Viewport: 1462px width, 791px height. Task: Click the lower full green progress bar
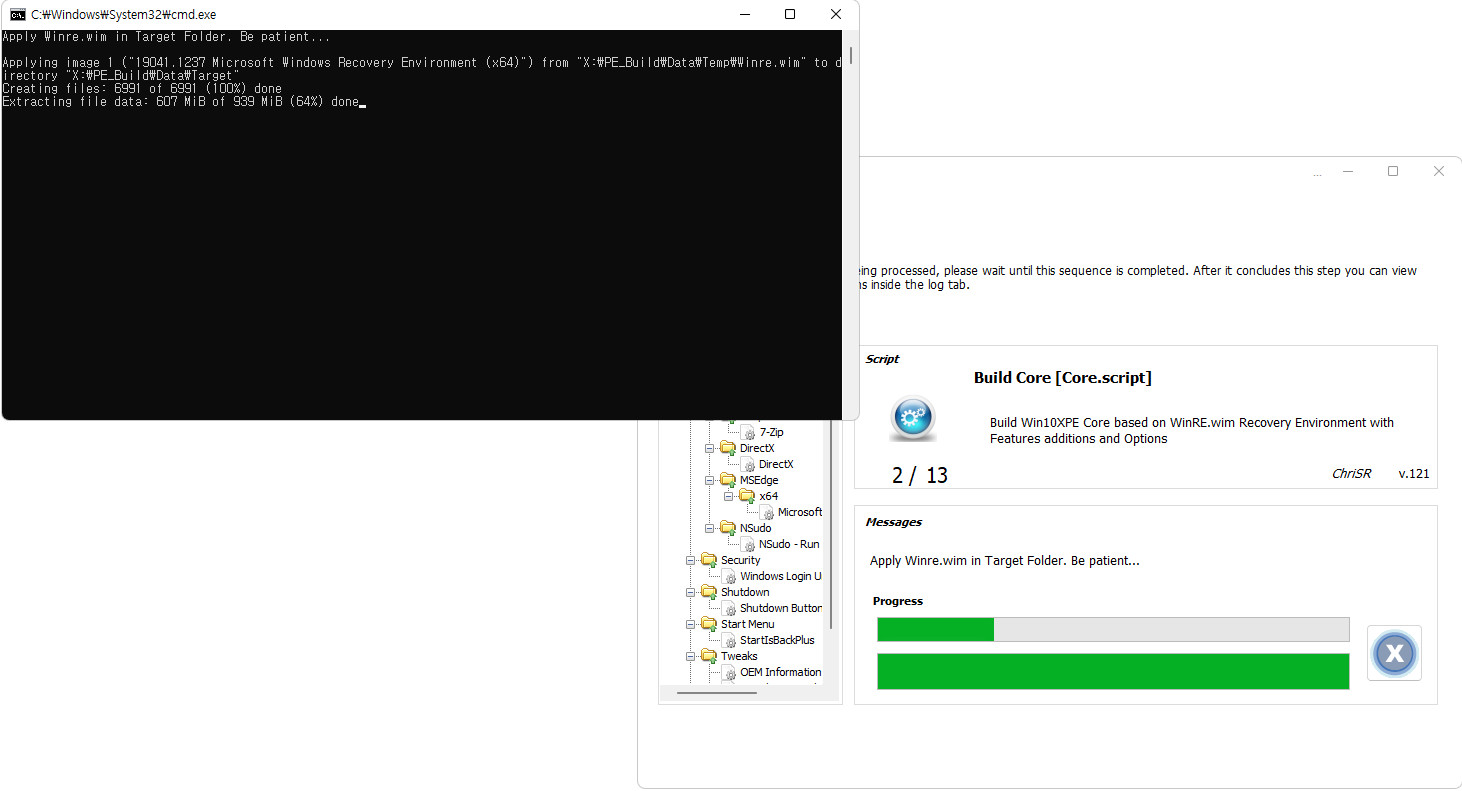click(1113, 671)
